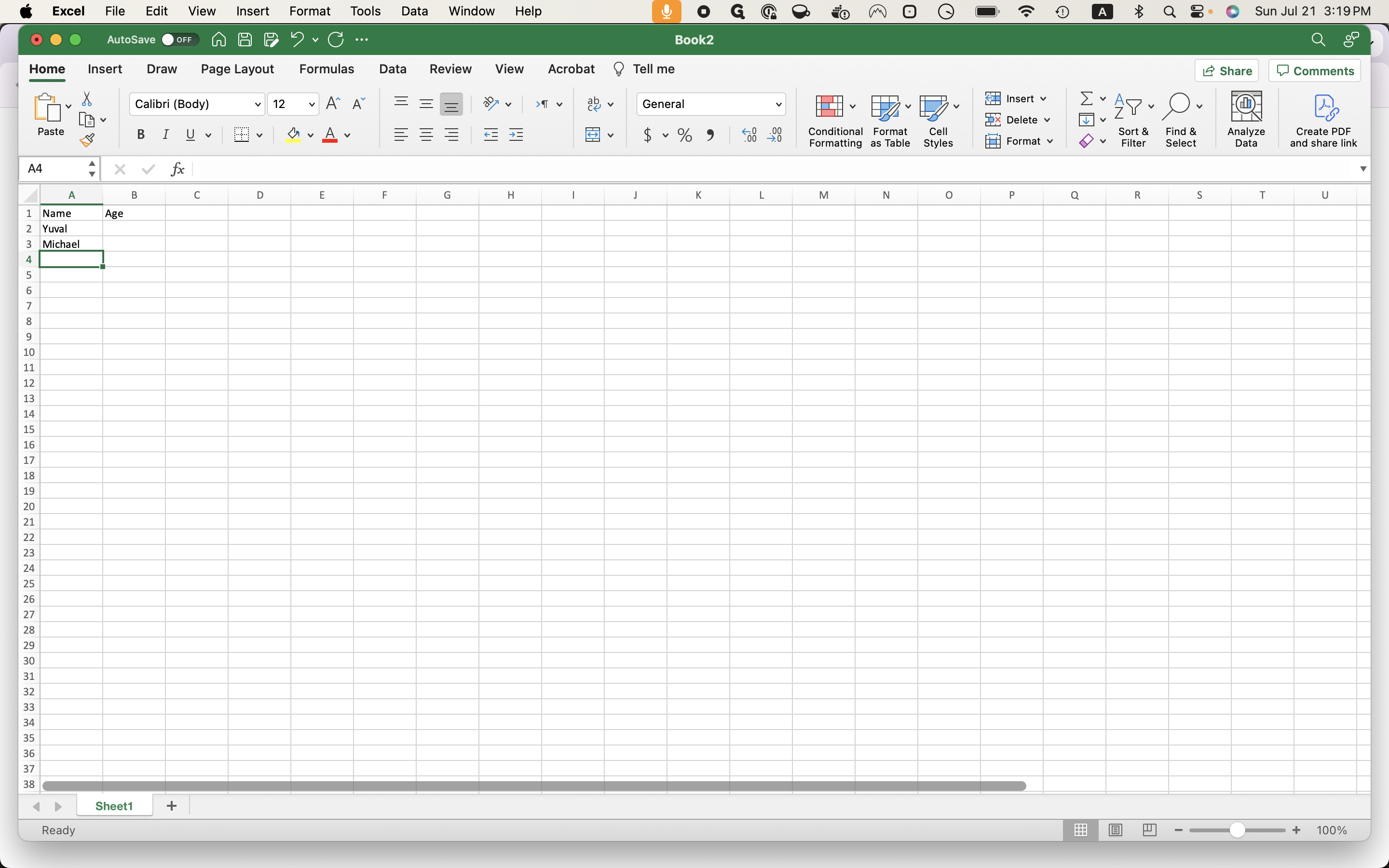1389x868 pixels.
Task: Open the font size dropdown arrow
Action: pos(312,105)
